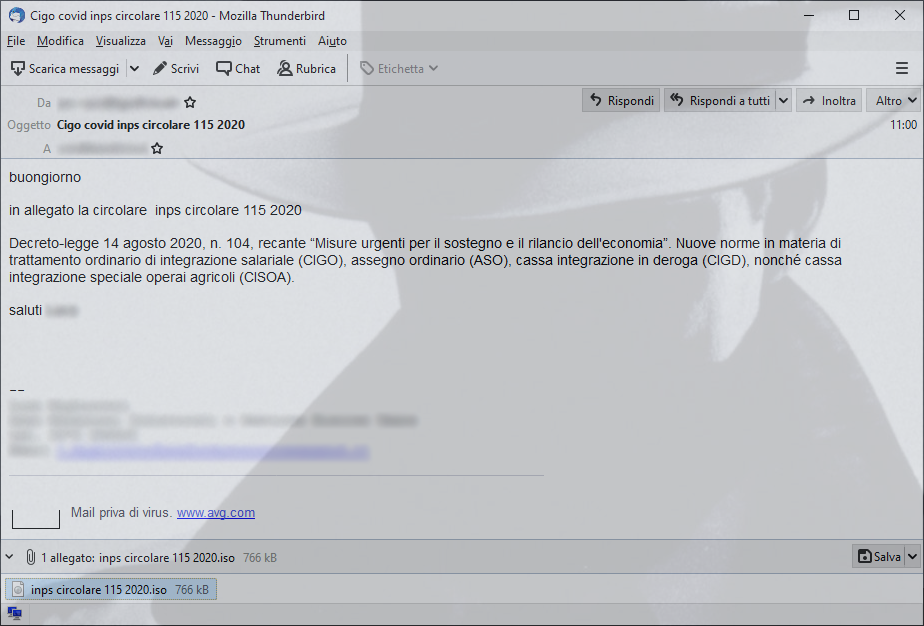
Task: Open the Etichetta tag dropdown
Action: point(400,69)
